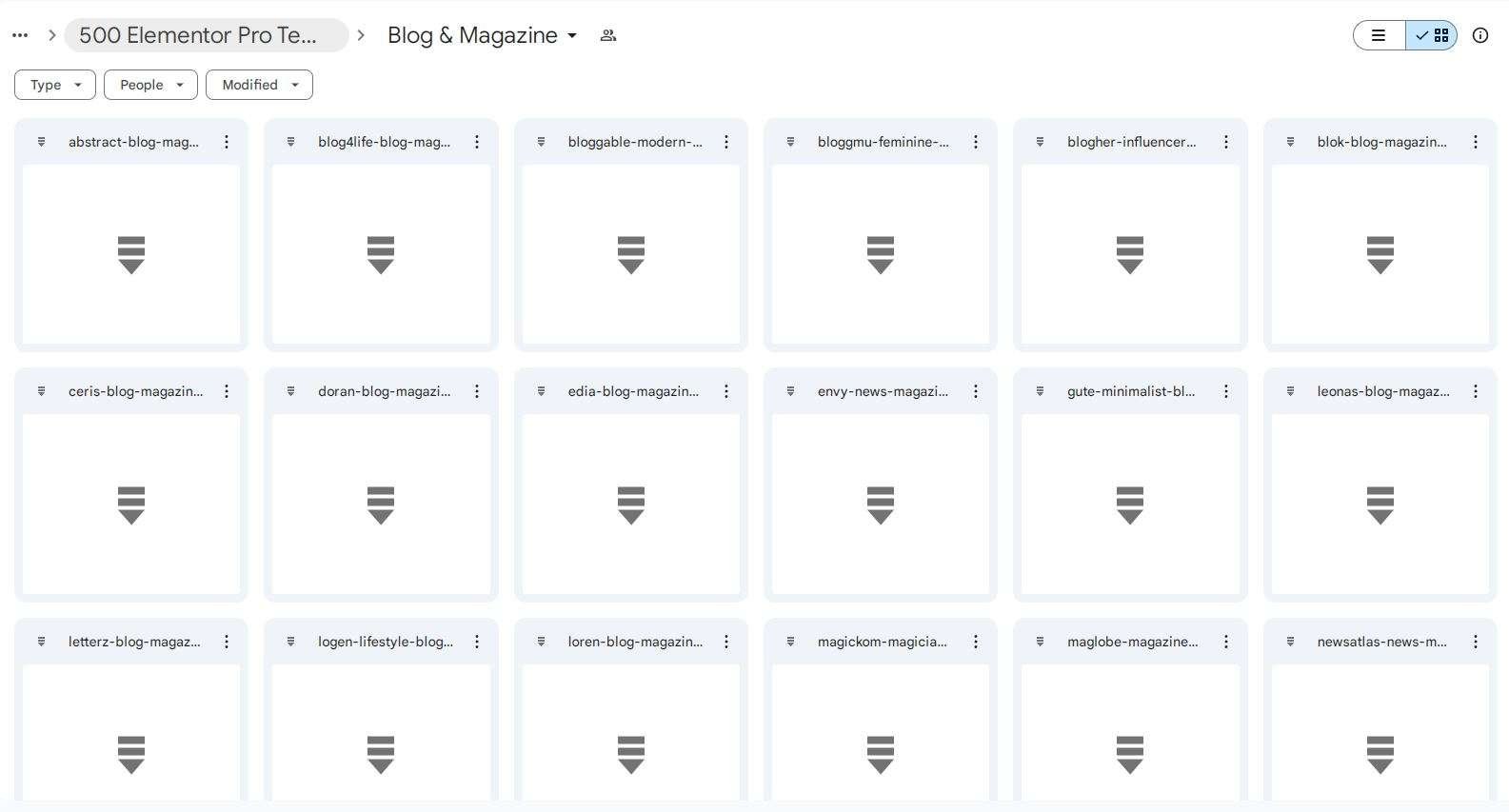Image resolution: width=1509 pixels, height=812 pixels.
Task: Open more options for ceris-blog-magazin file
Action: (227, 391)
